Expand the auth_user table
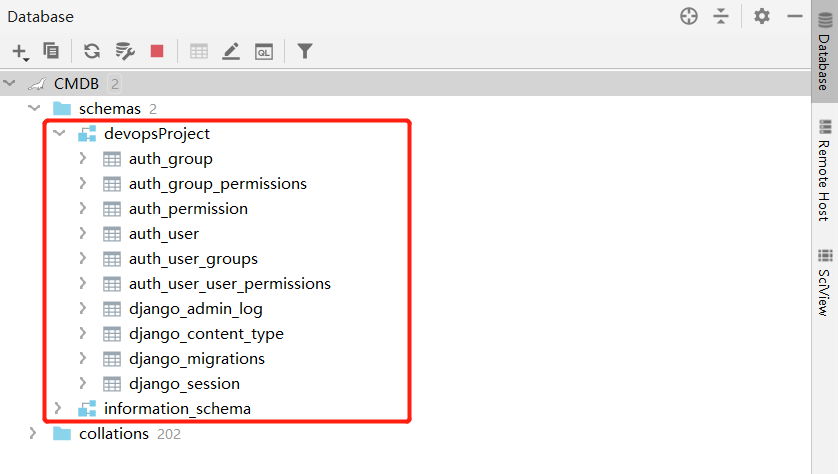 pyautogui.click(x=83, y=234)
